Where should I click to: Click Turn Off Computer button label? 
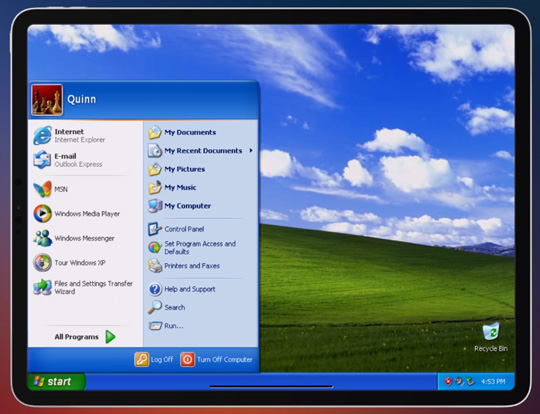coord(225,360)
